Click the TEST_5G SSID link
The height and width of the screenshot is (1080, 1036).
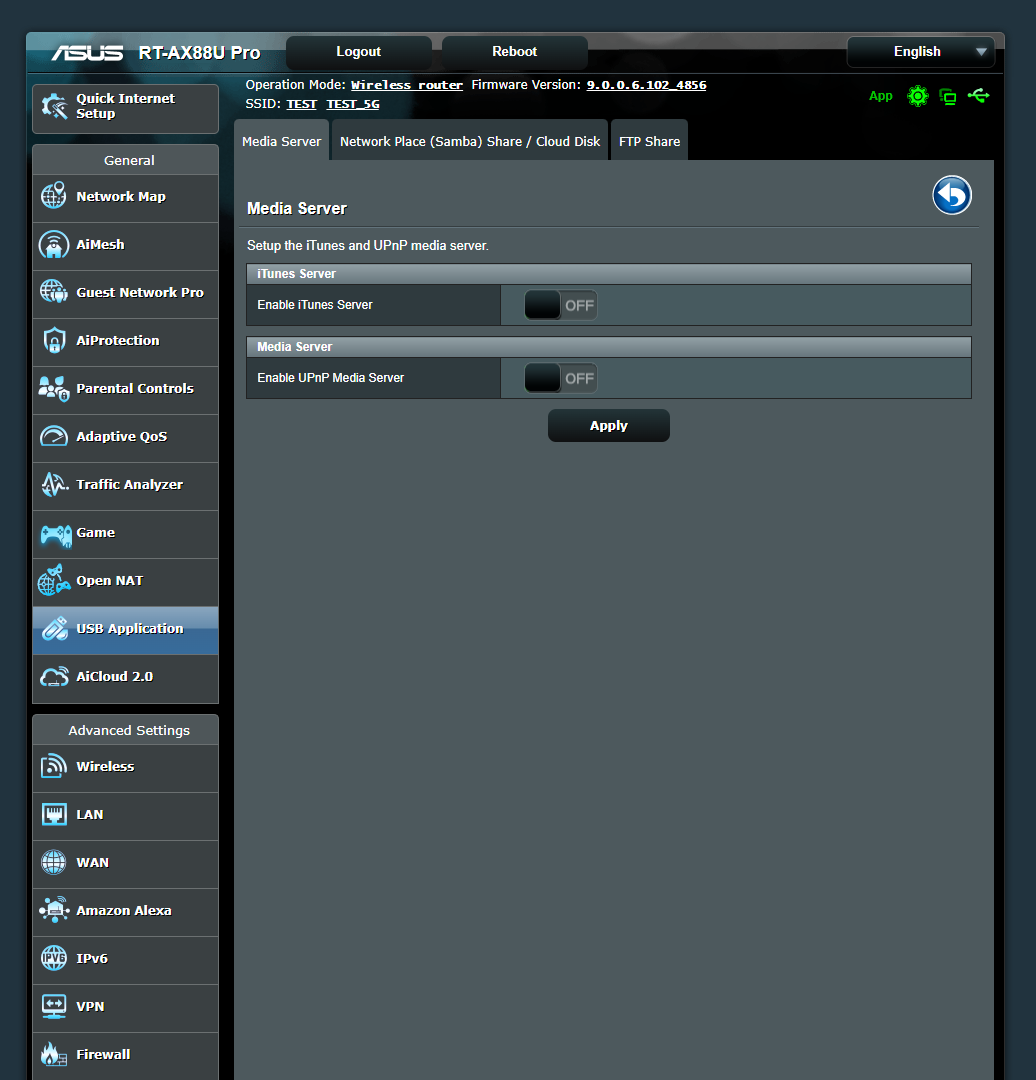[353, 104]
